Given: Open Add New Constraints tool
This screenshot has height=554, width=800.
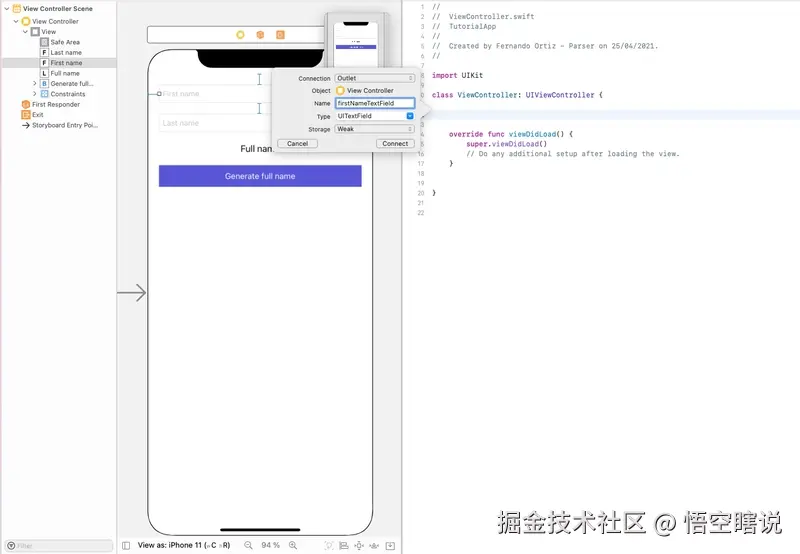Looking at the screenshot, I should [x=359, y=546].
